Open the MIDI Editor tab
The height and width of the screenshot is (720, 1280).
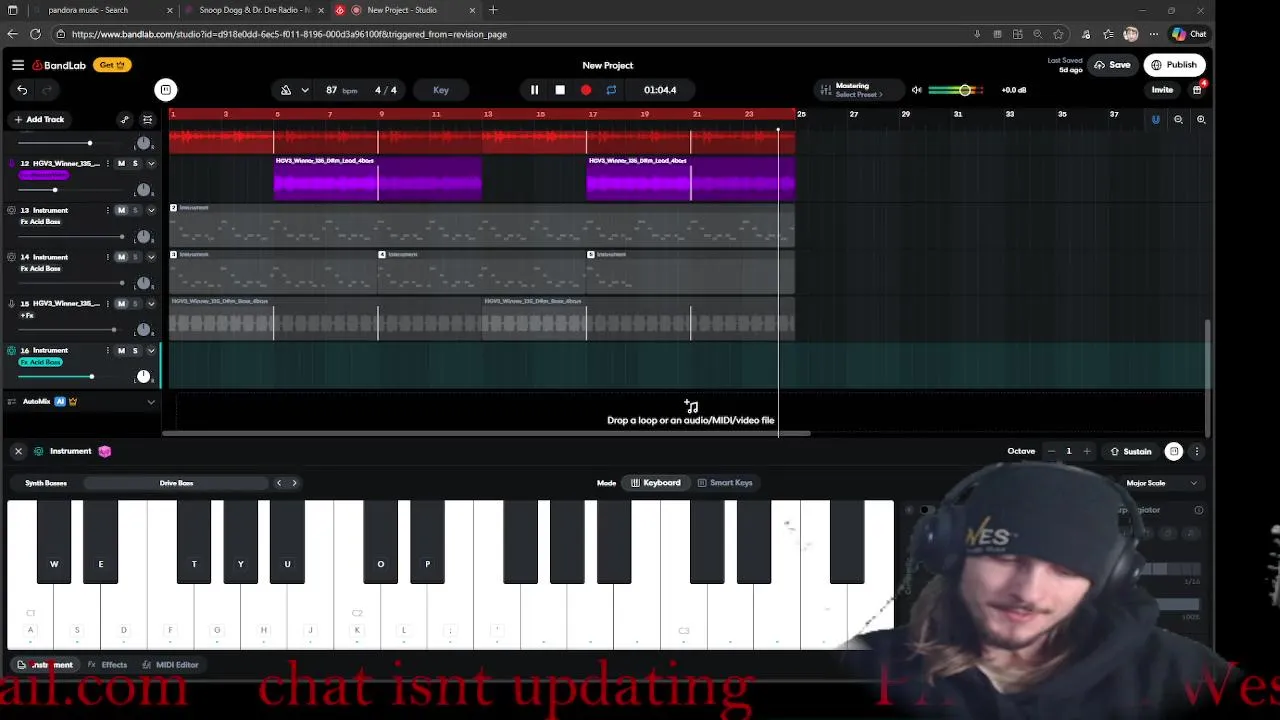point(170,665)
